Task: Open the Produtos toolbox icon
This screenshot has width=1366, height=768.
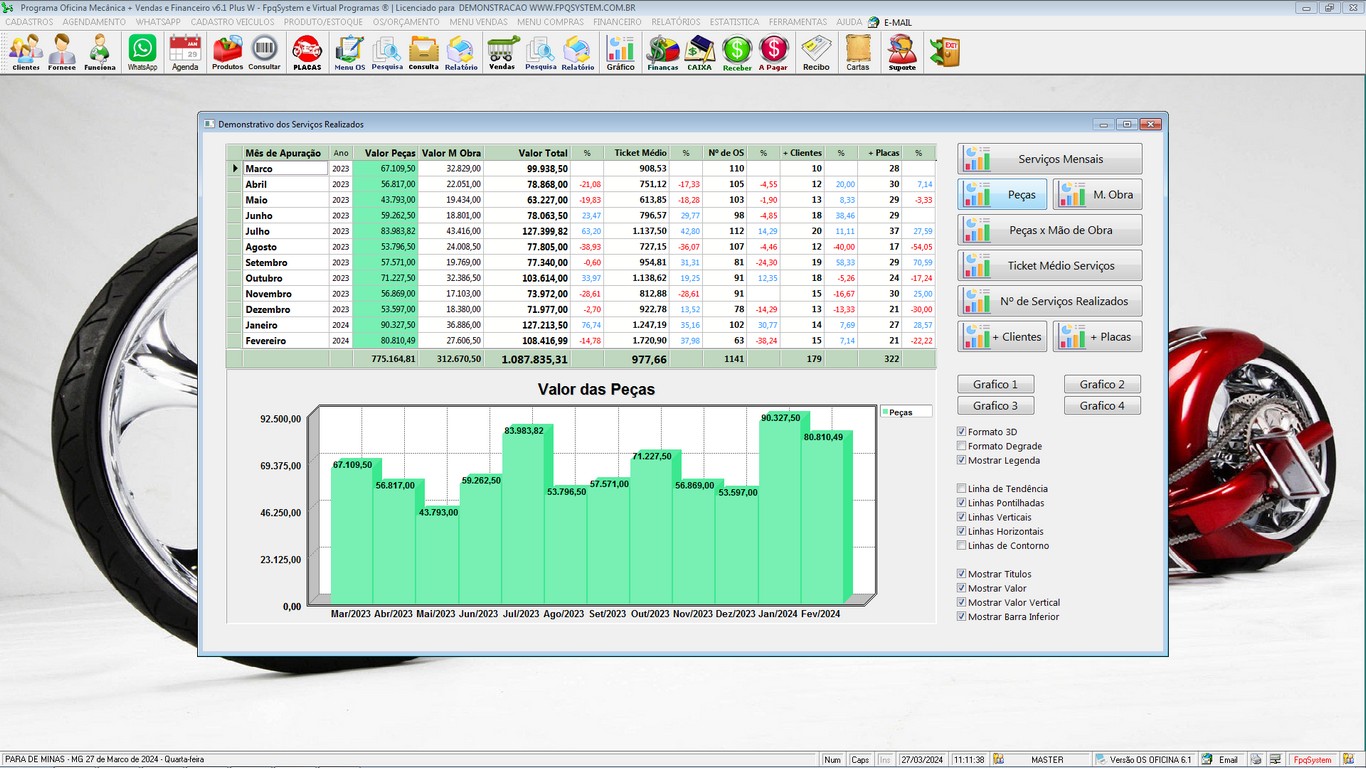Action: coord(228,52)
